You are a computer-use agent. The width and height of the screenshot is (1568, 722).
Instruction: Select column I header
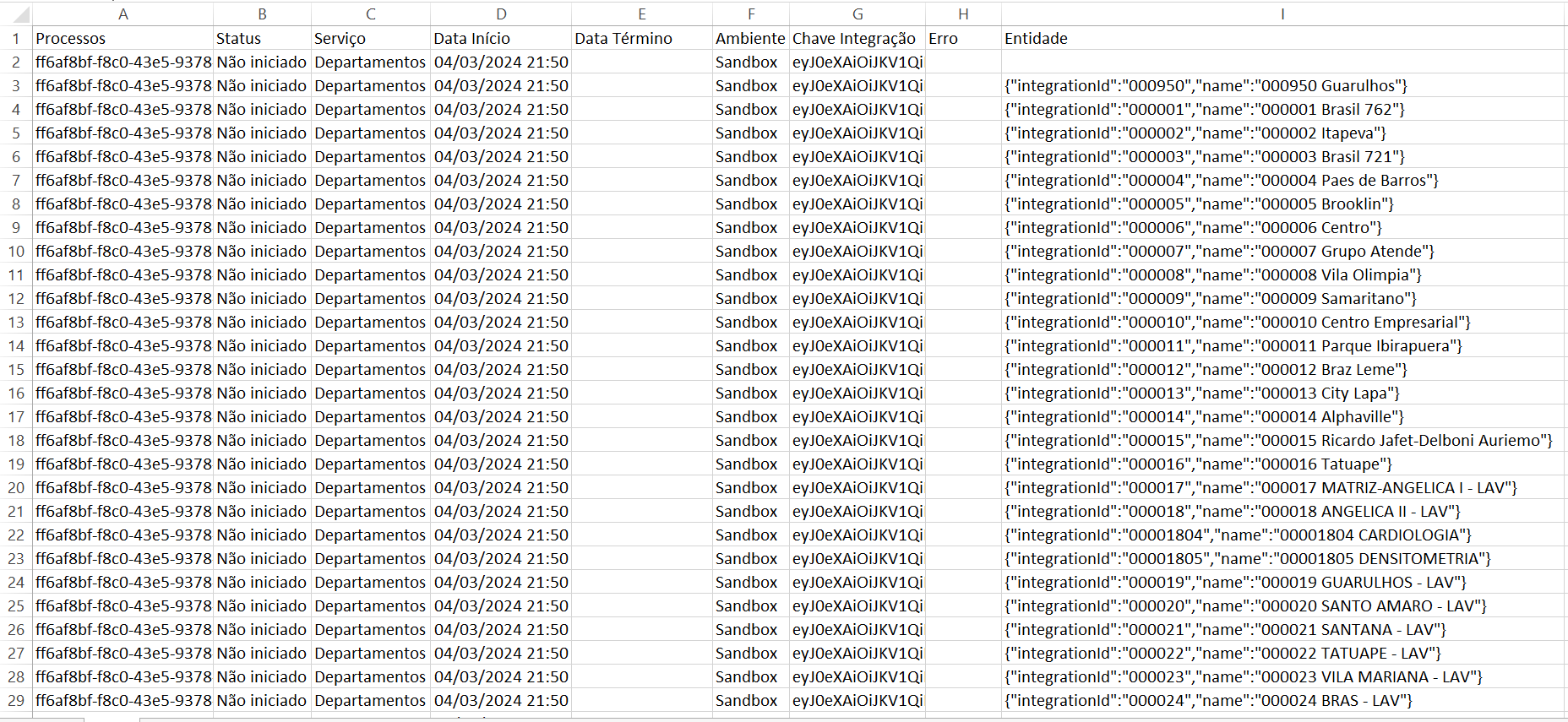(x=1282, y=14)
